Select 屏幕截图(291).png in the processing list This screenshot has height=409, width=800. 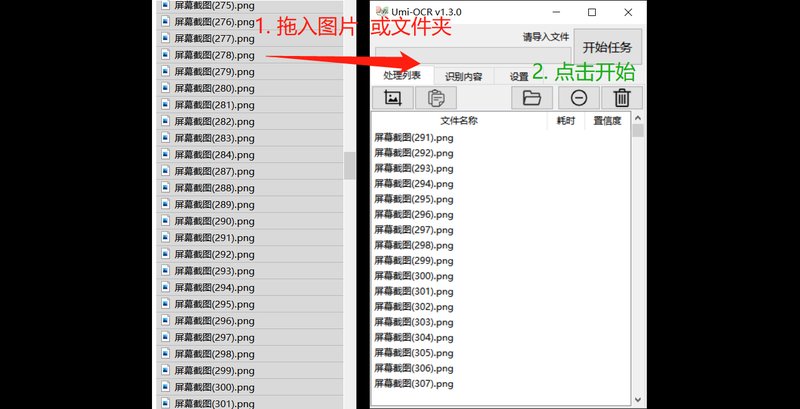coord(413,137)
